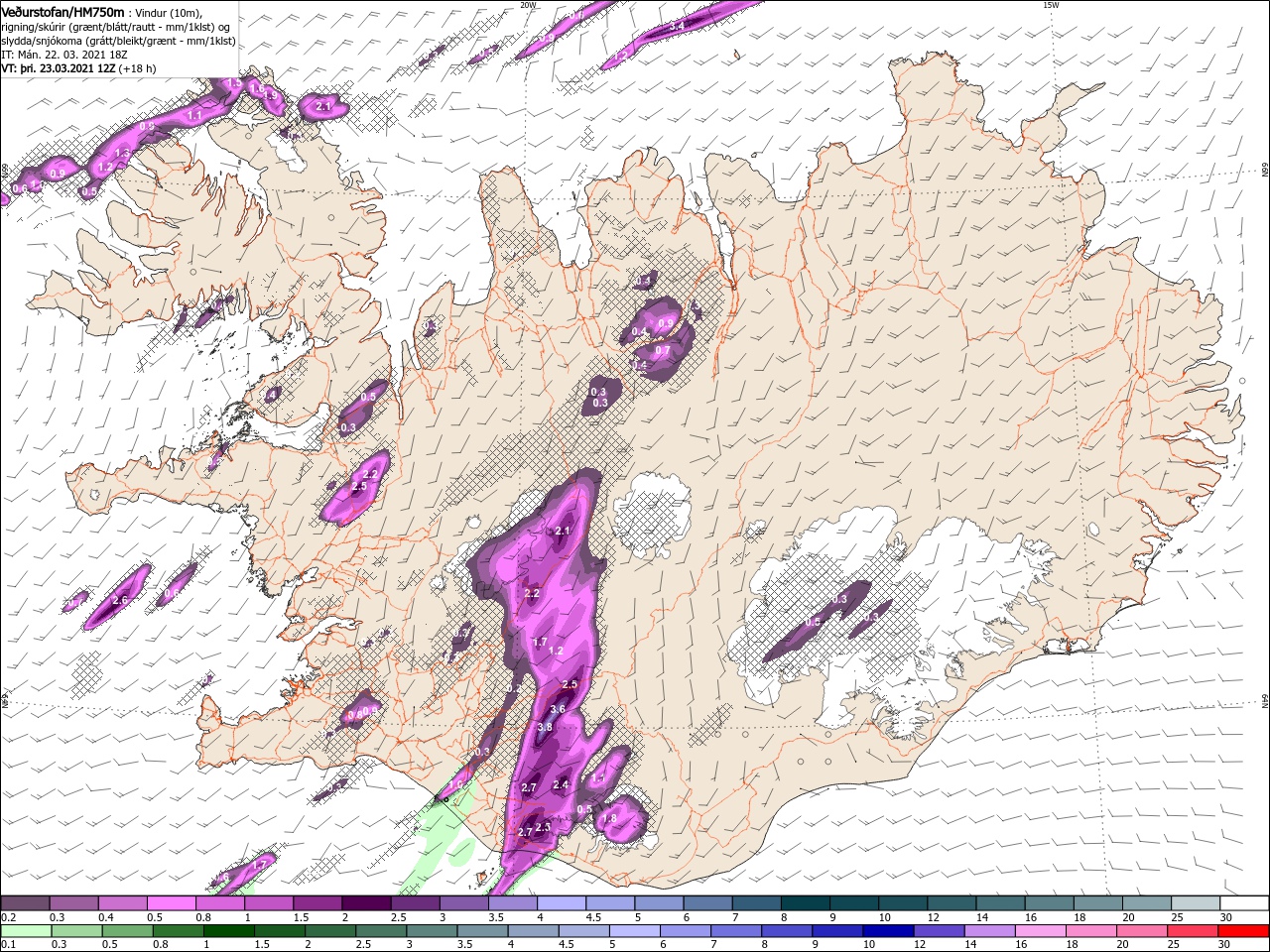
Task: Select the 6 periwinkle swatch in the lower legend row
Action: point(685,930)
